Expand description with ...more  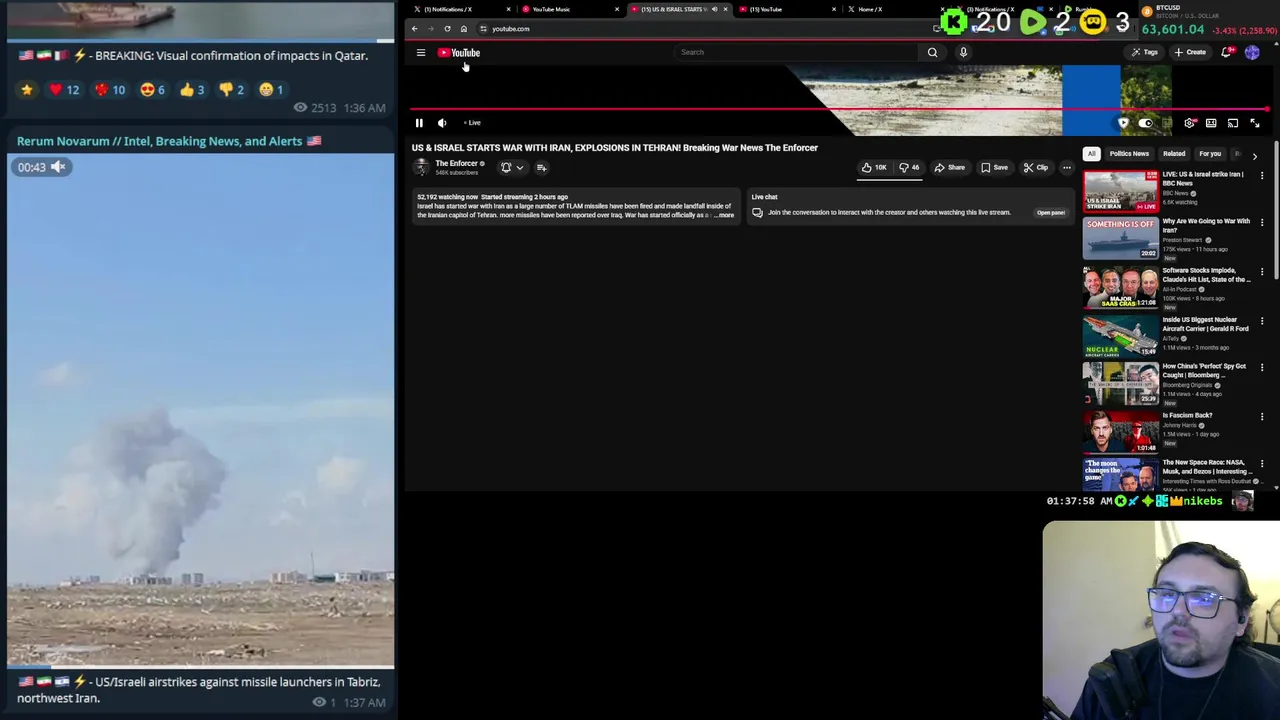tap(725, 215)
